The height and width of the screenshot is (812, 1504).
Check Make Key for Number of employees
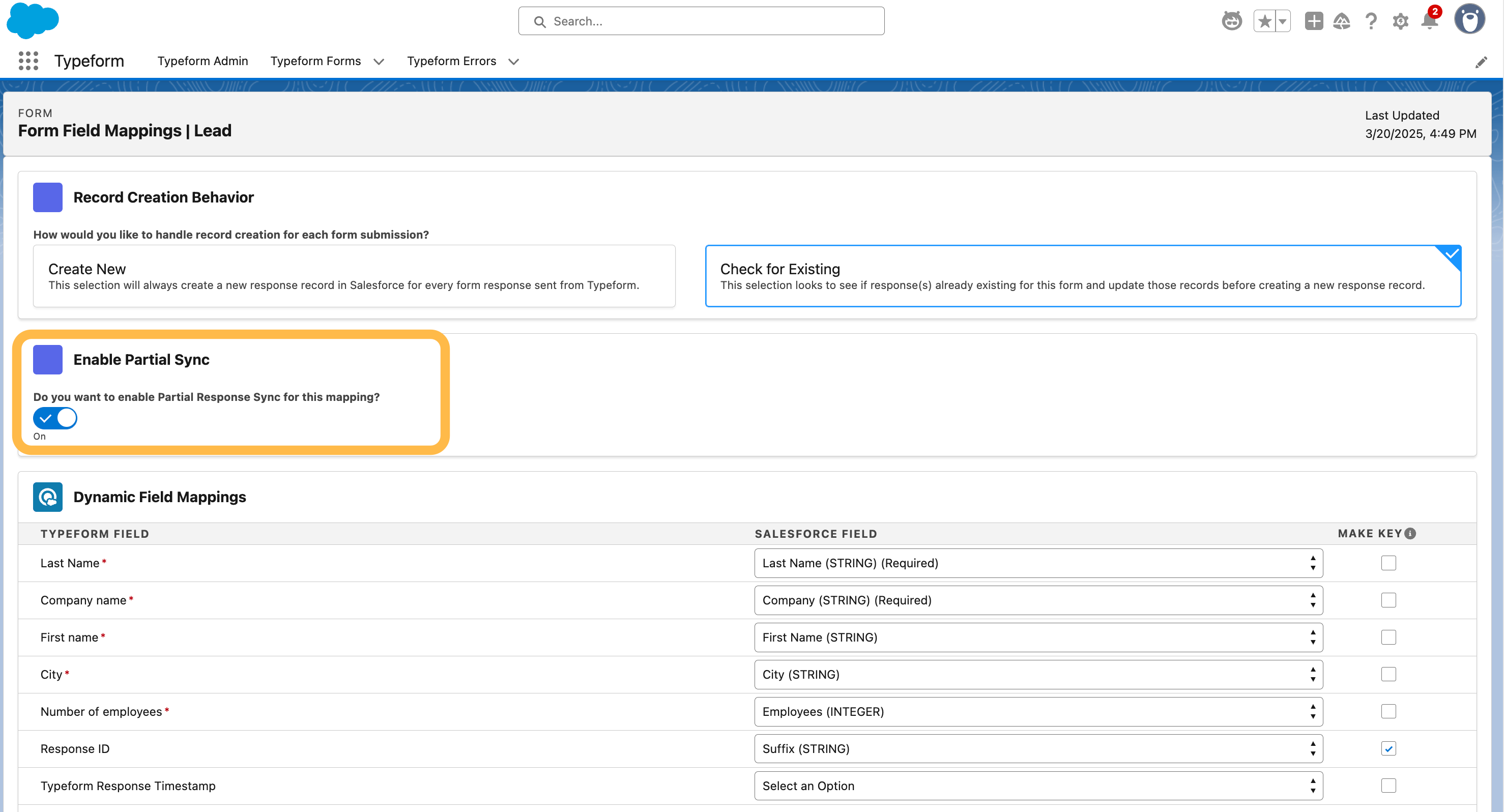(x=1389, y=712)
